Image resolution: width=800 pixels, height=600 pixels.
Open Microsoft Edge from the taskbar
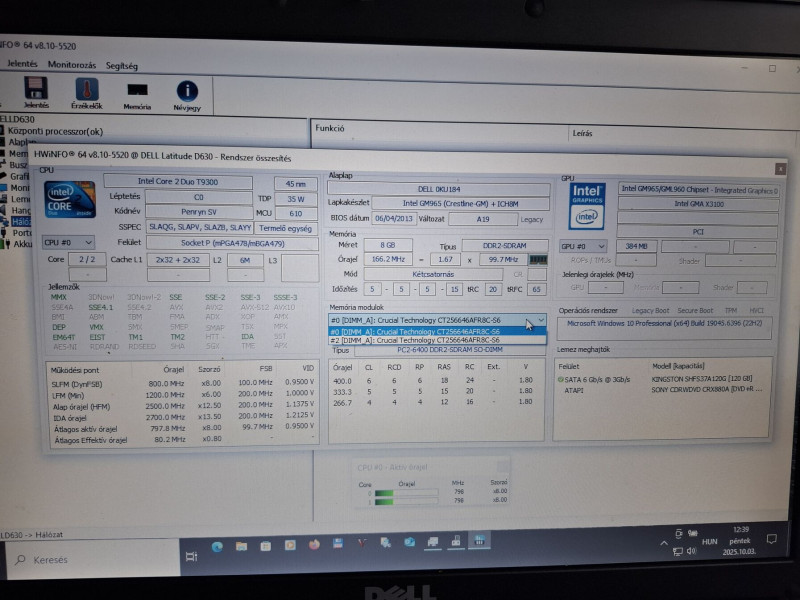pyautogui.click(x=217, y=546)
